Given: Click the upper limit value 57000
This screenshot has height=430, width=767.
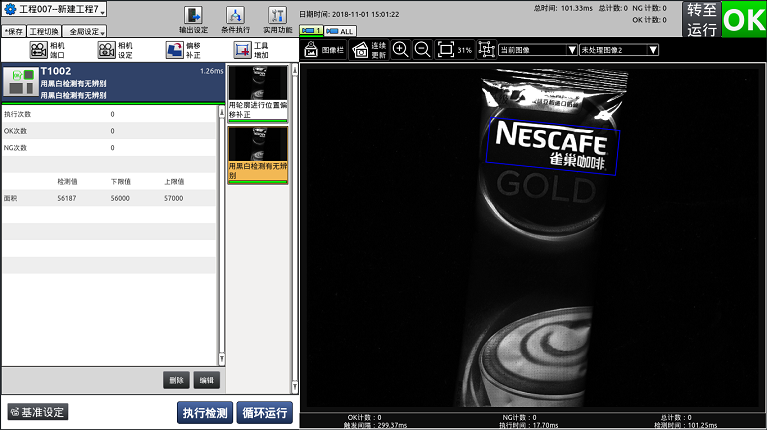Looking at the screenshot, I should point(174,198).
